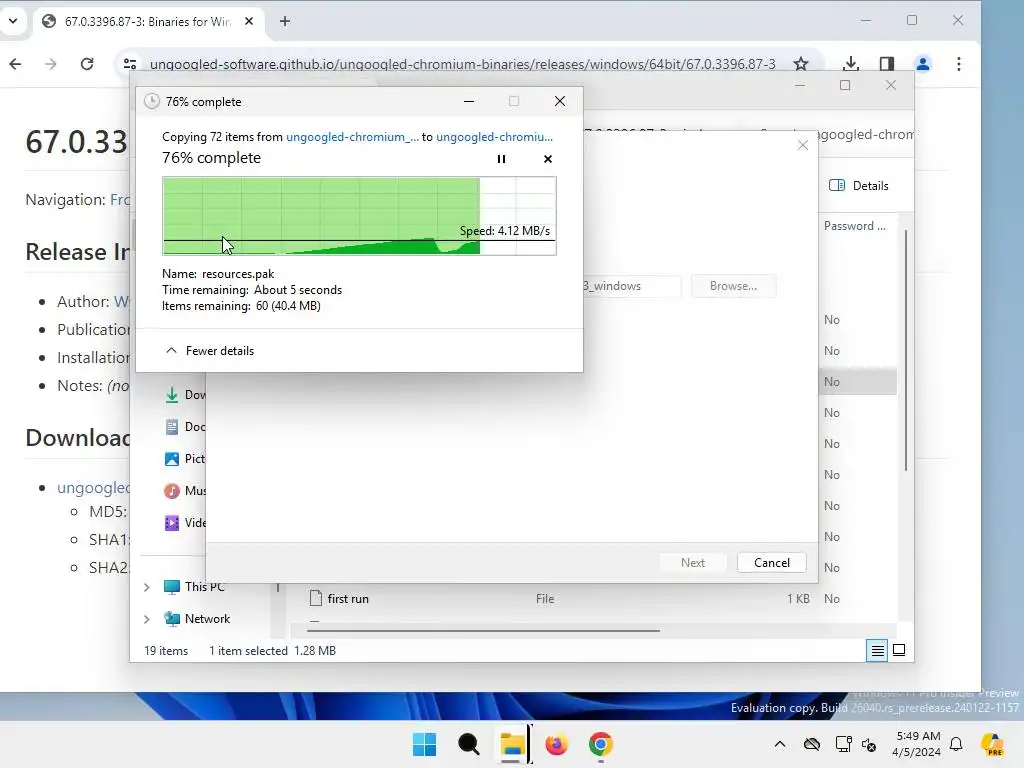Reload the Chrome page
The image size is (1024, 768).
click(x=86, y=64)
